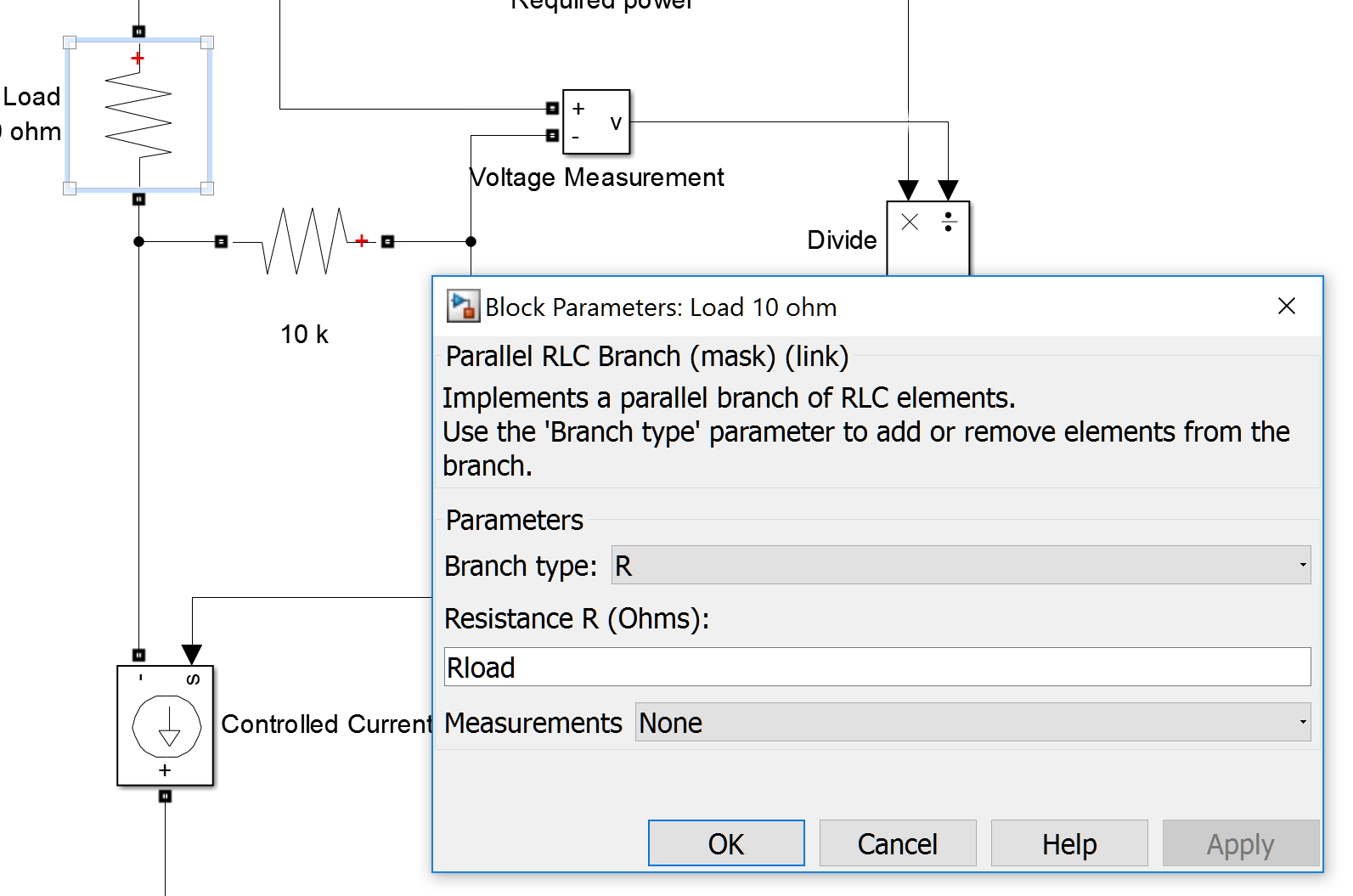Click the negative input port of Voltage Measurement
The image size is (1353, 896).
(x=552, y=135)
